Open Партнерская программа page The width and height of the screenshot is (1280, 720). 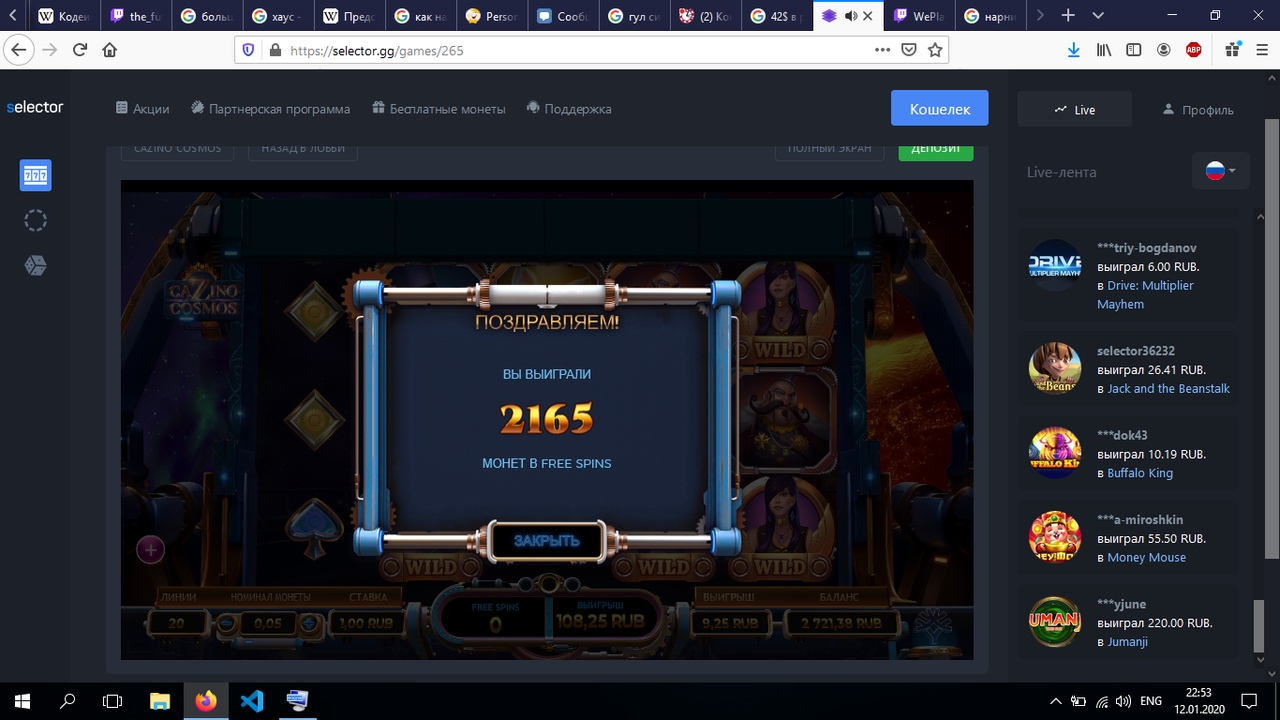pos(270,109)
